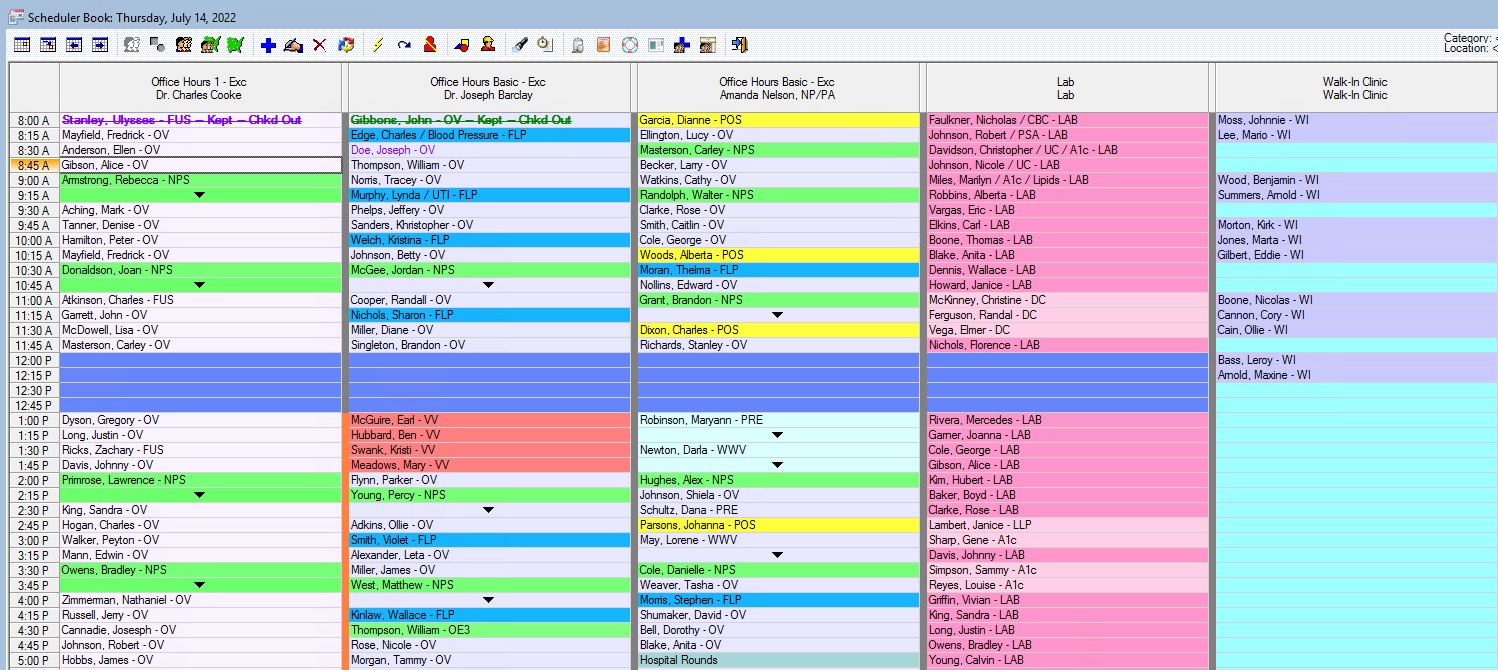Exit the Scheduler Book via the door icon

point(740,44)
